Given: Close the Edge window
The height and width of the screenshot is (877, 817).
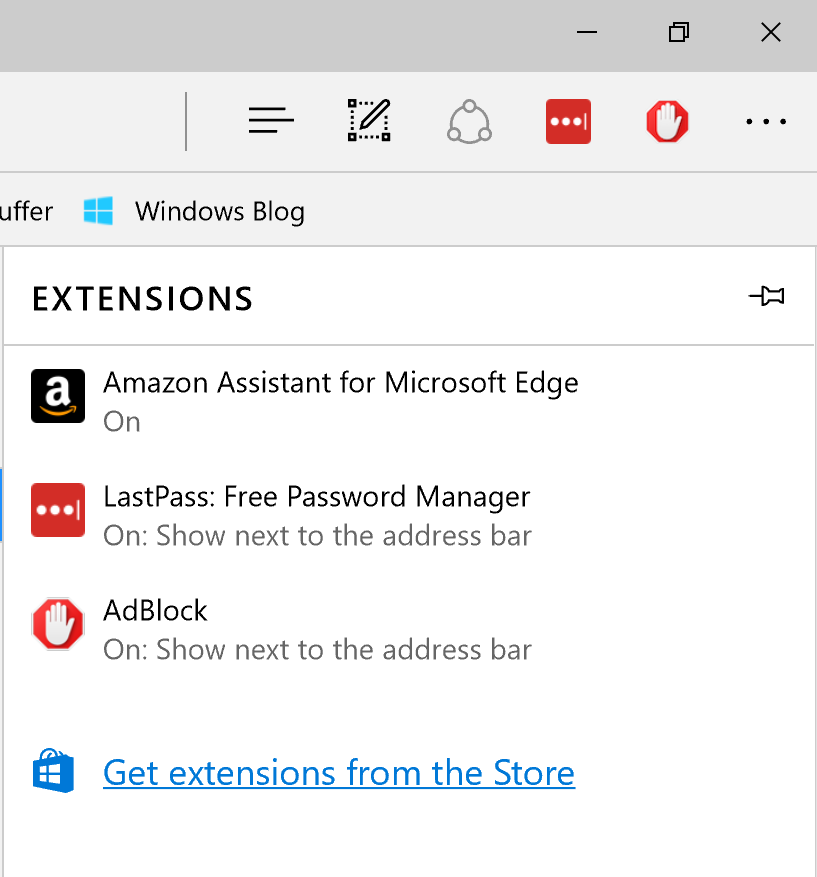Looking at the screenshot, I should click(770, 33).
